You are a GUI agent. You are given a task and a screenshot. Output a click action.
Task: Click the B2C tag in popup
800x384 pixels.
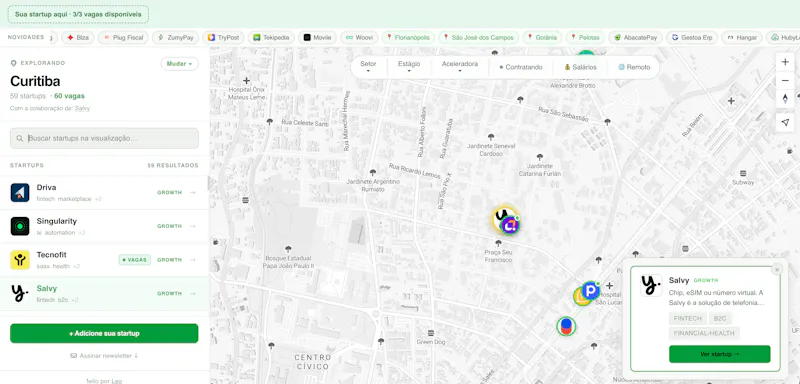point(720,318)
